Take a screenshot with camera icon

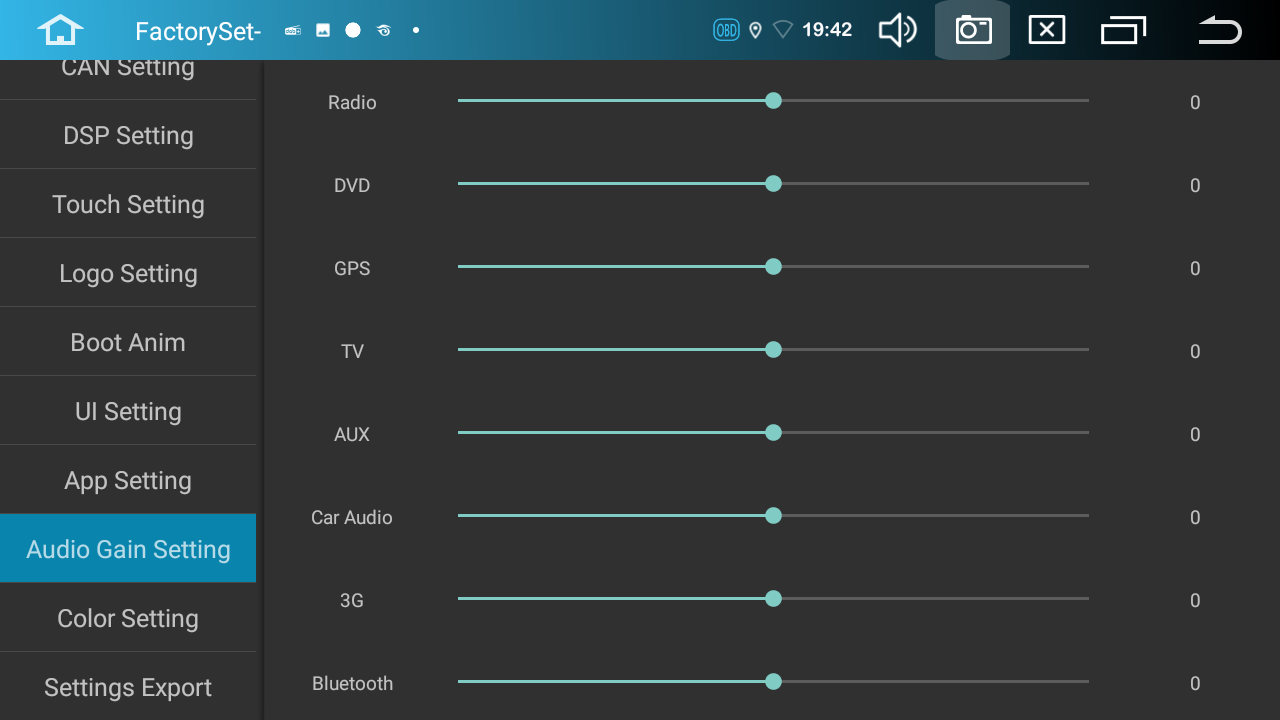point(973,30)
